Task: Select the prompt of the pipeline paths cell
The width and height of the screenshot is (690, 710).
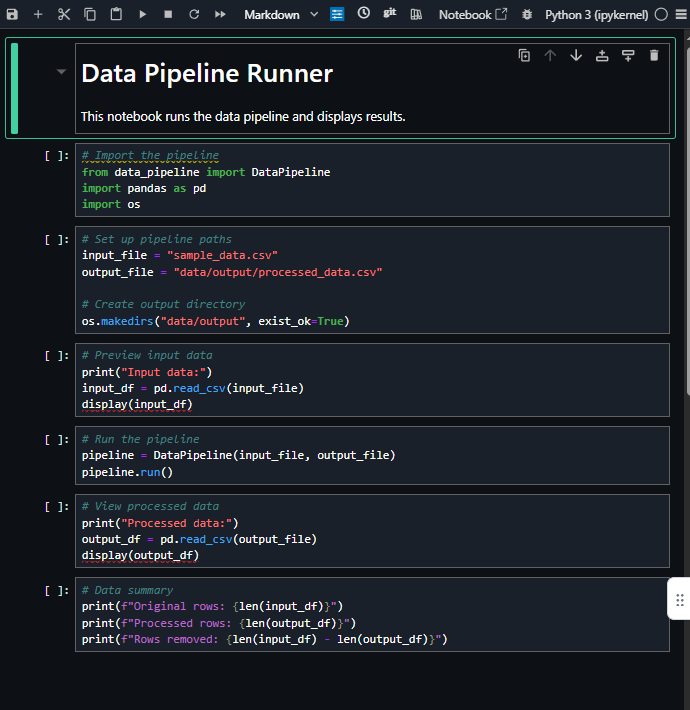Action: [x=57, y=240]
